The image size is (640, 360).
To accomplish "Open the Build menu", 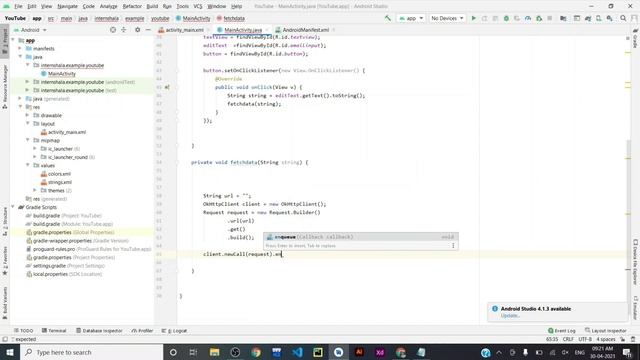I will (x=152, y=6).
